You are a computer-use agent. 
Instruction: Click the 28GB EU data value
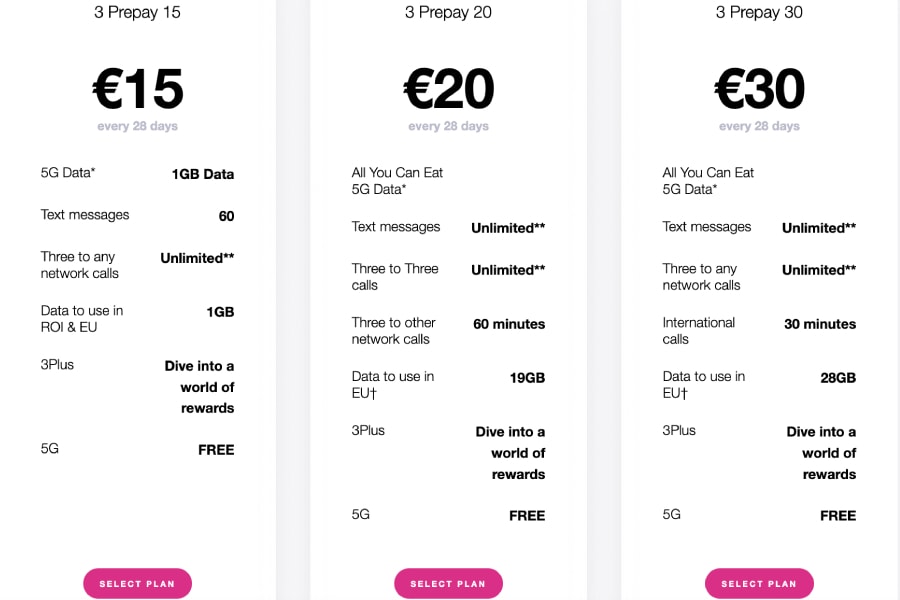tap(838, 378)
